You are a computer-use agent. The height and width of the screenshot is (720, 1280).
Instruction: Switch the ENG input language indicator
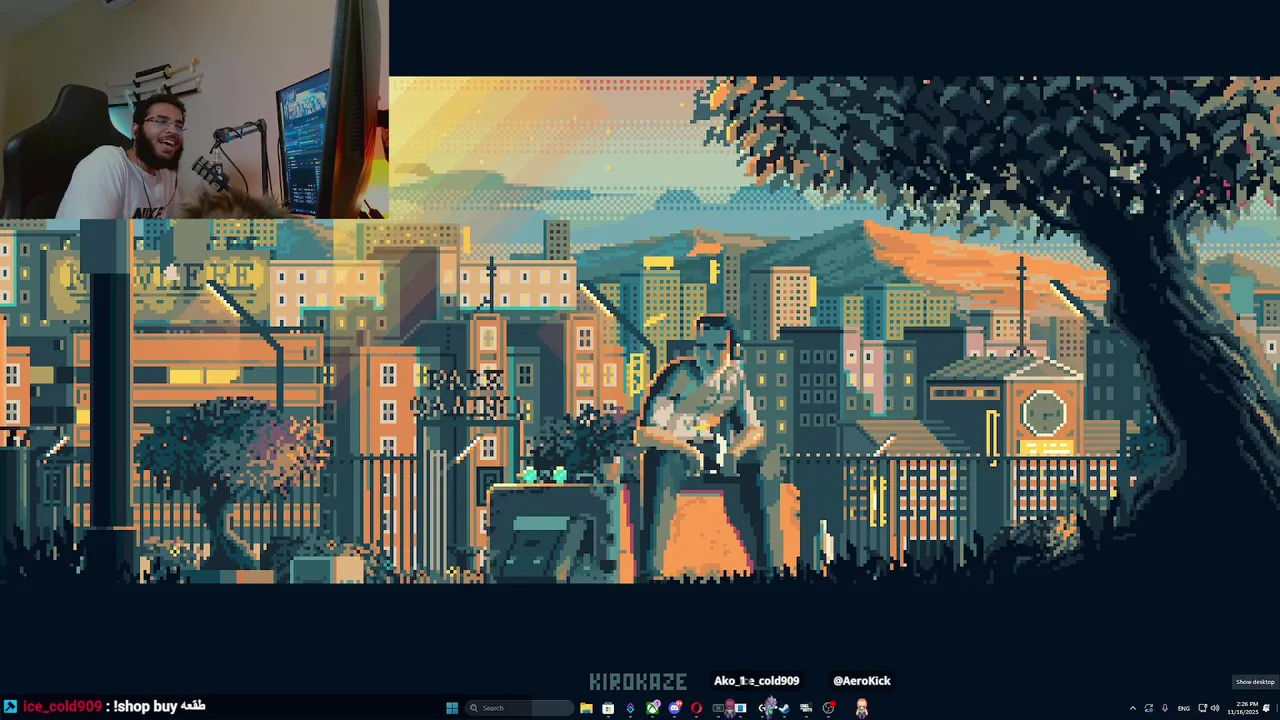coord(1184,708)
